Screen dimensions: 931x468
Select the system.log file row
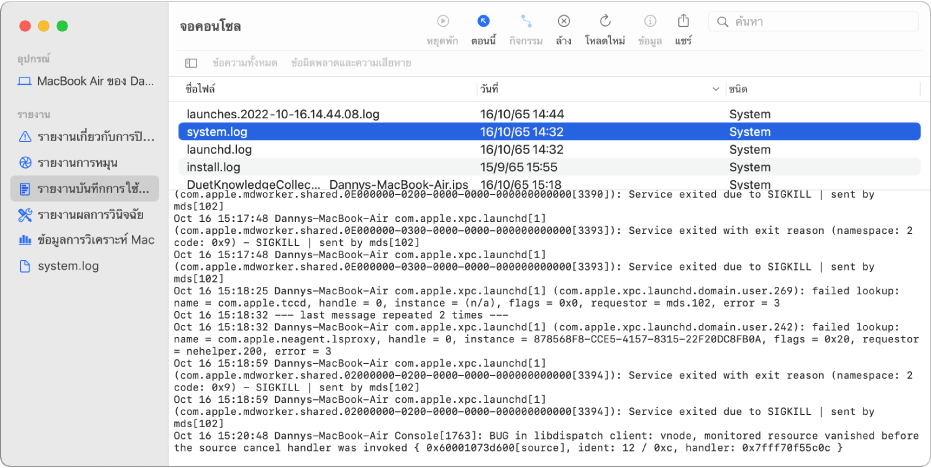[x=549, y=132]
